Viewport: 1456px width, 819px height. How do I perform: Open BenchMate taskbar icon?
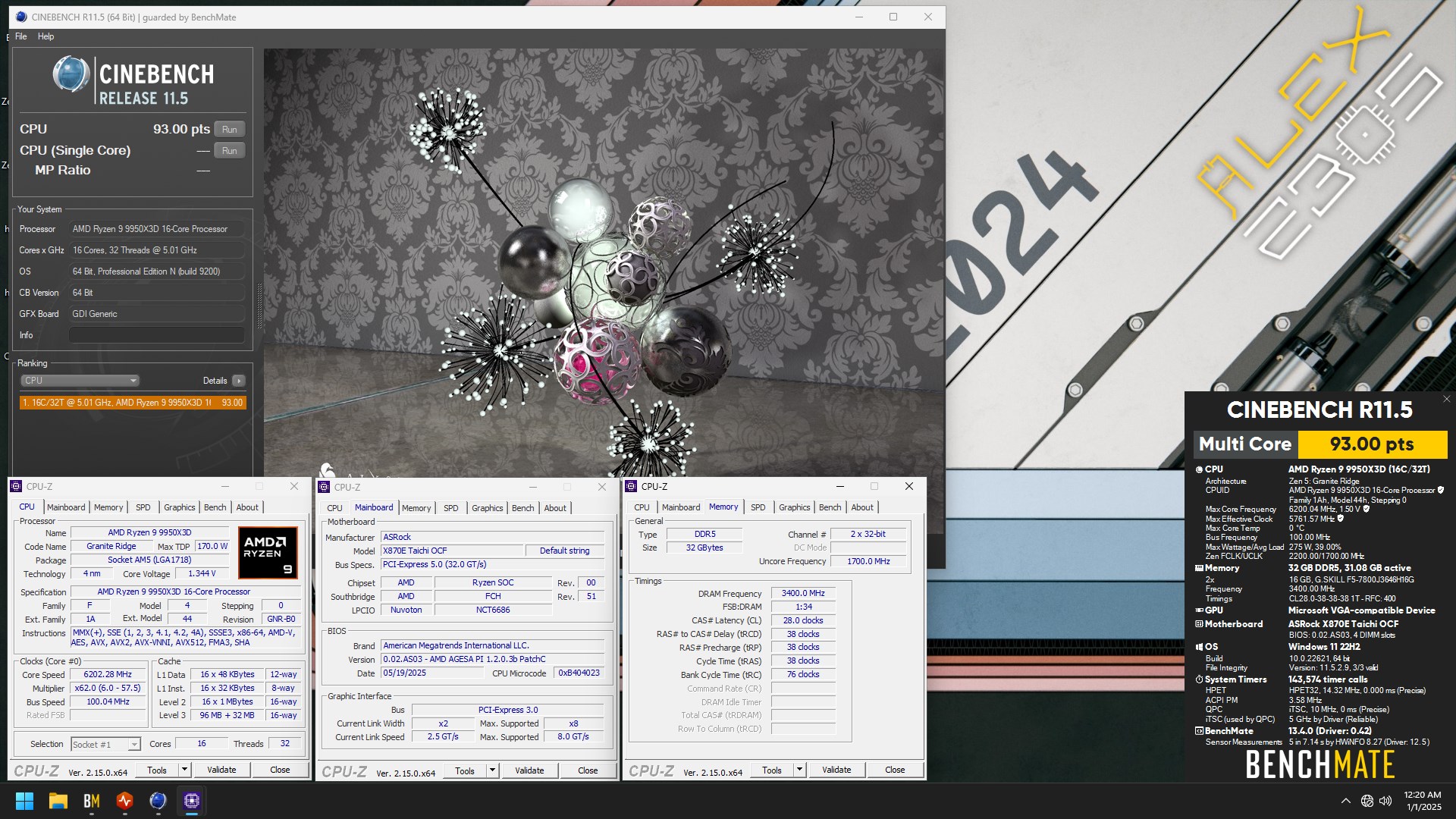click(x=92, y=801)
